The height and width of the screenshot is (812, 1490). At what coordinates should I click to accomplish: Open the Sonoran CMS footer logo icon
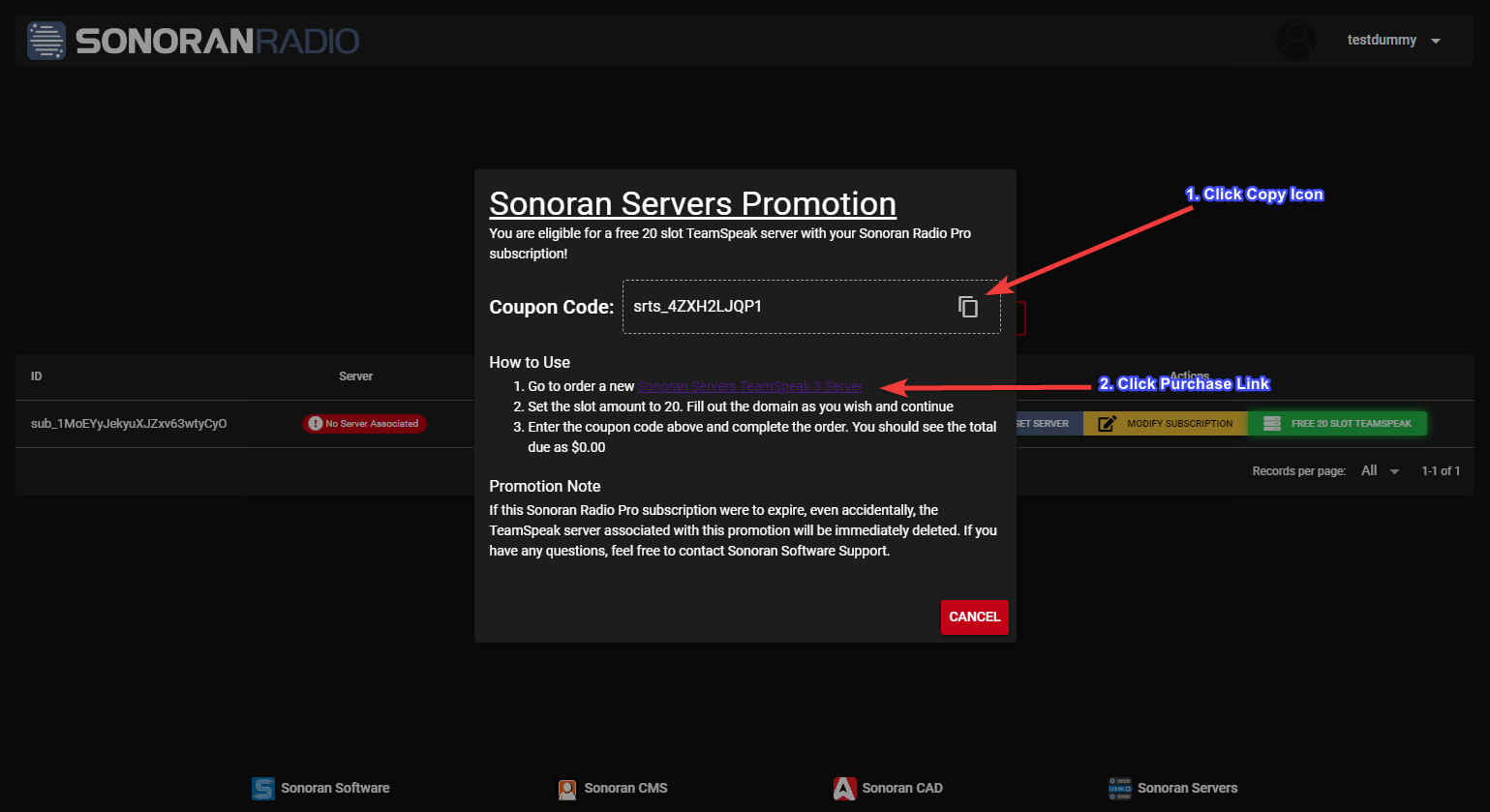coord(567,789)
